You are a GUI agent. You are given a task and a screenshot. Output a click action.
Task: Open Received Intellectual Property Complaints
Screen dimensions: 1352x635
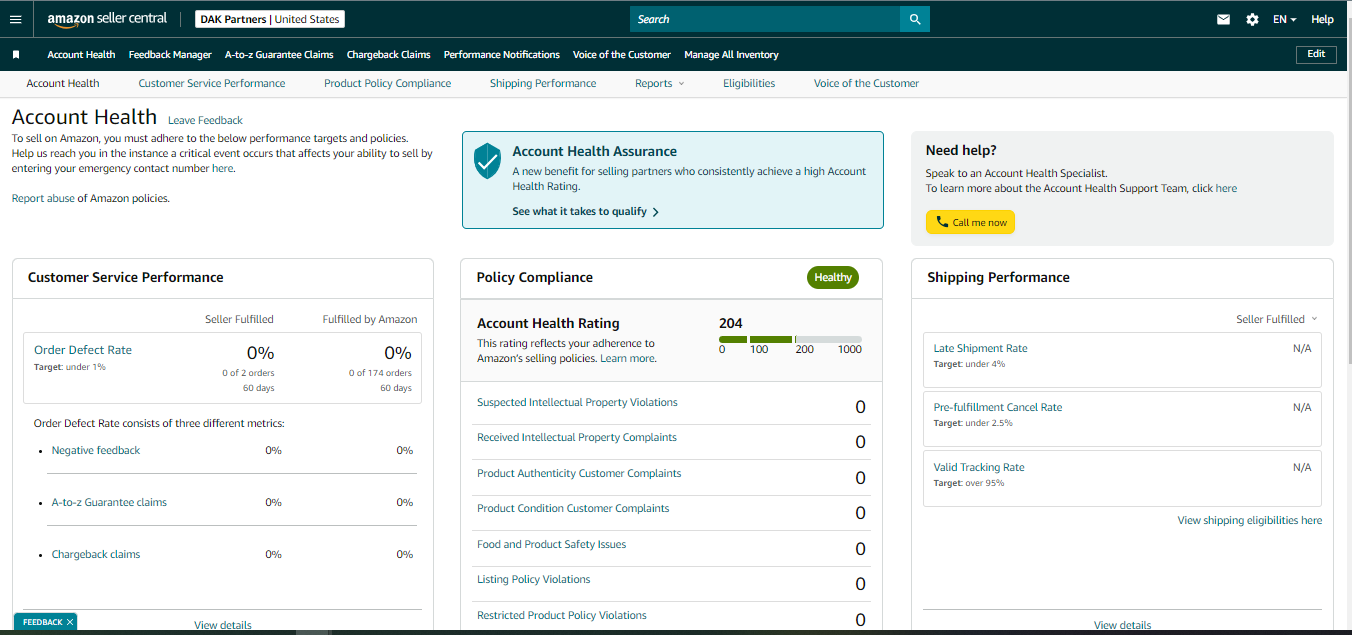577,438
